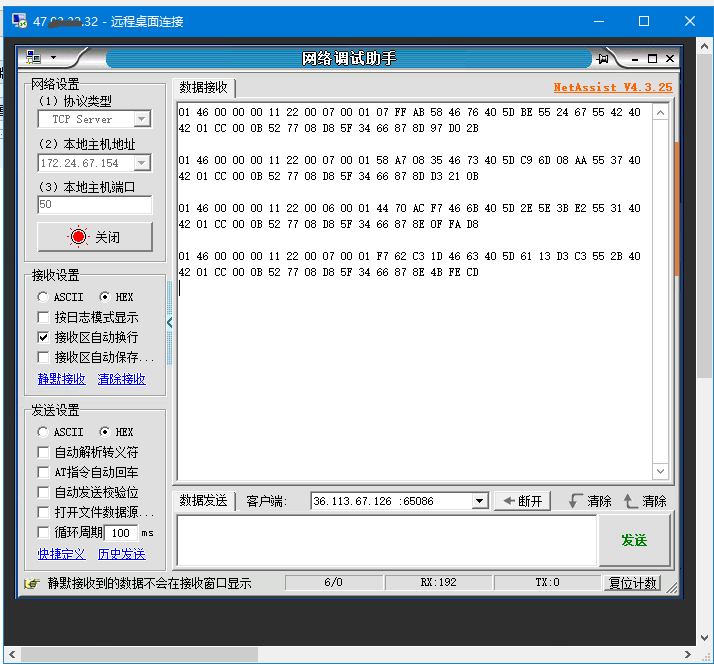
Task: Click the TX:0 counter in status bar
Action: click(x=547, y=583)
